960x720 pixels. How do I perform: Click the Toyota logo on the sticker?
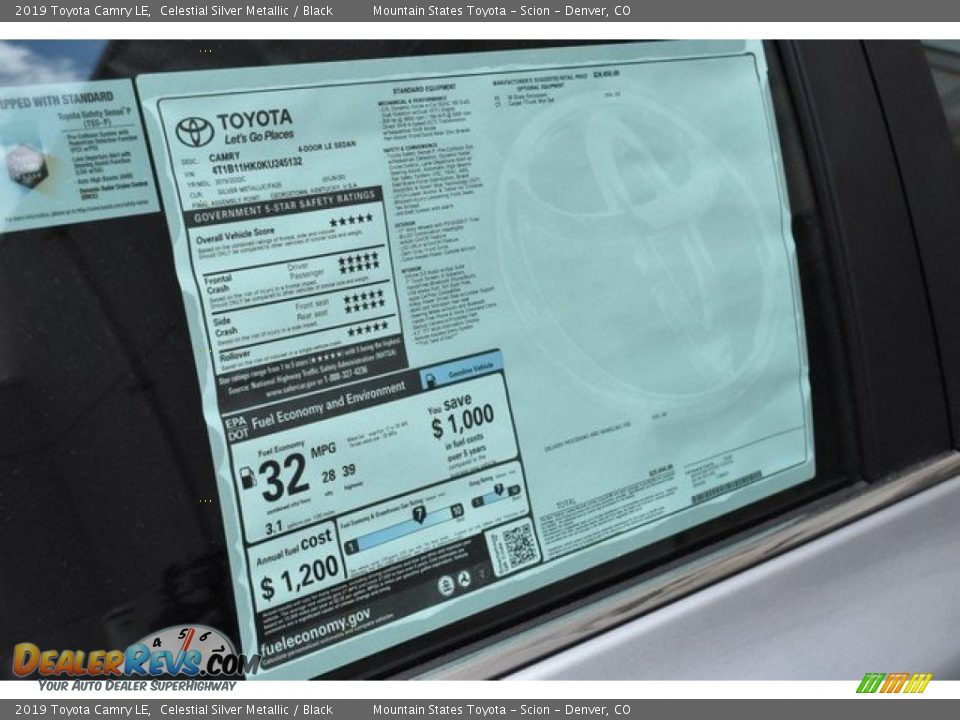(194, 131)
